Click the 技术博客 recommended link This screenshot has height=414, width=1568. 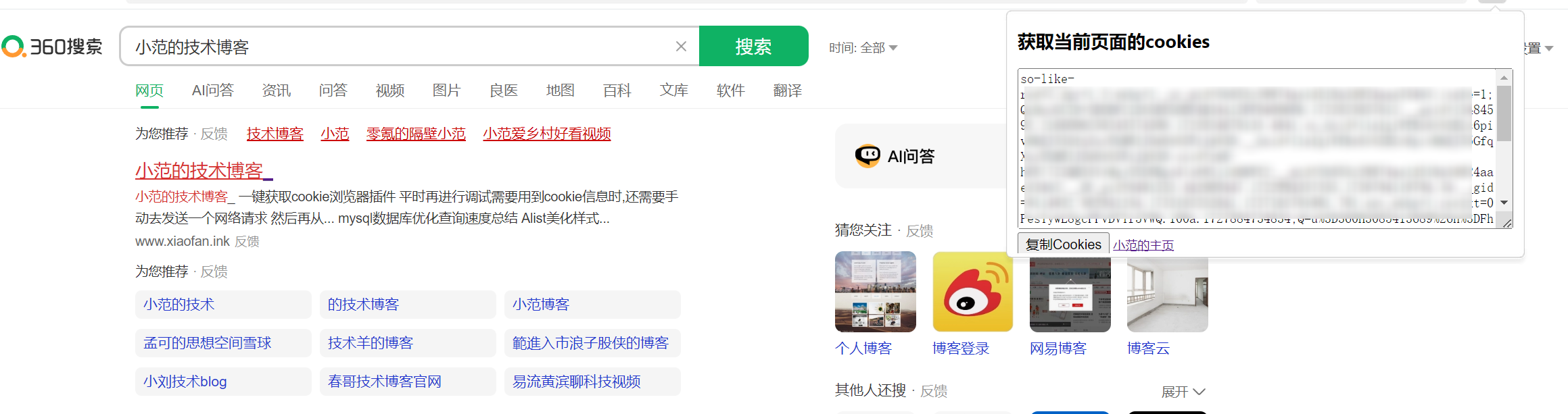pos(275,134)
